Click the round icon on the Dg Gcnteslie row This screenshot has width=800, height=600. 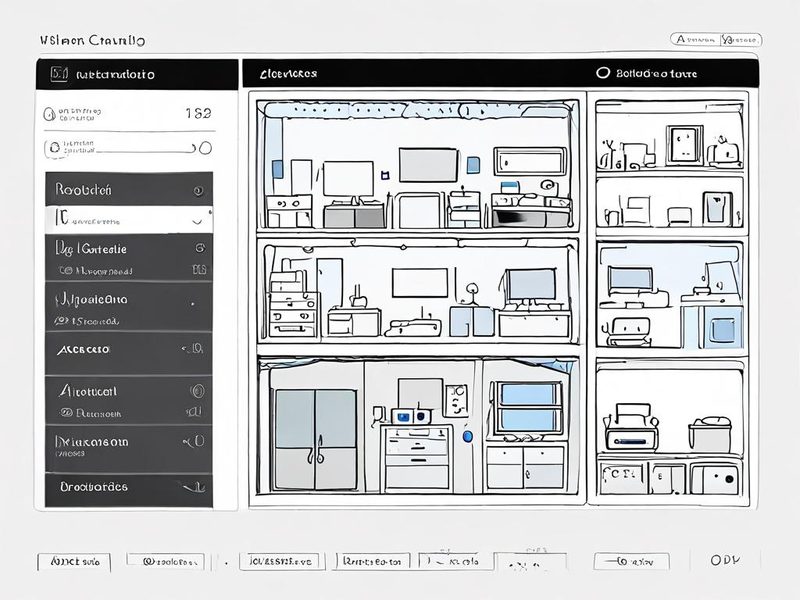tap(200, 248)
